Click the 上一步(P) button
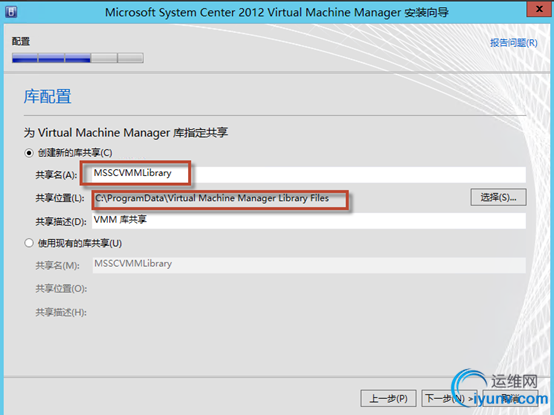The height and width of the screenshot is (415, 554). coord(388,398)
